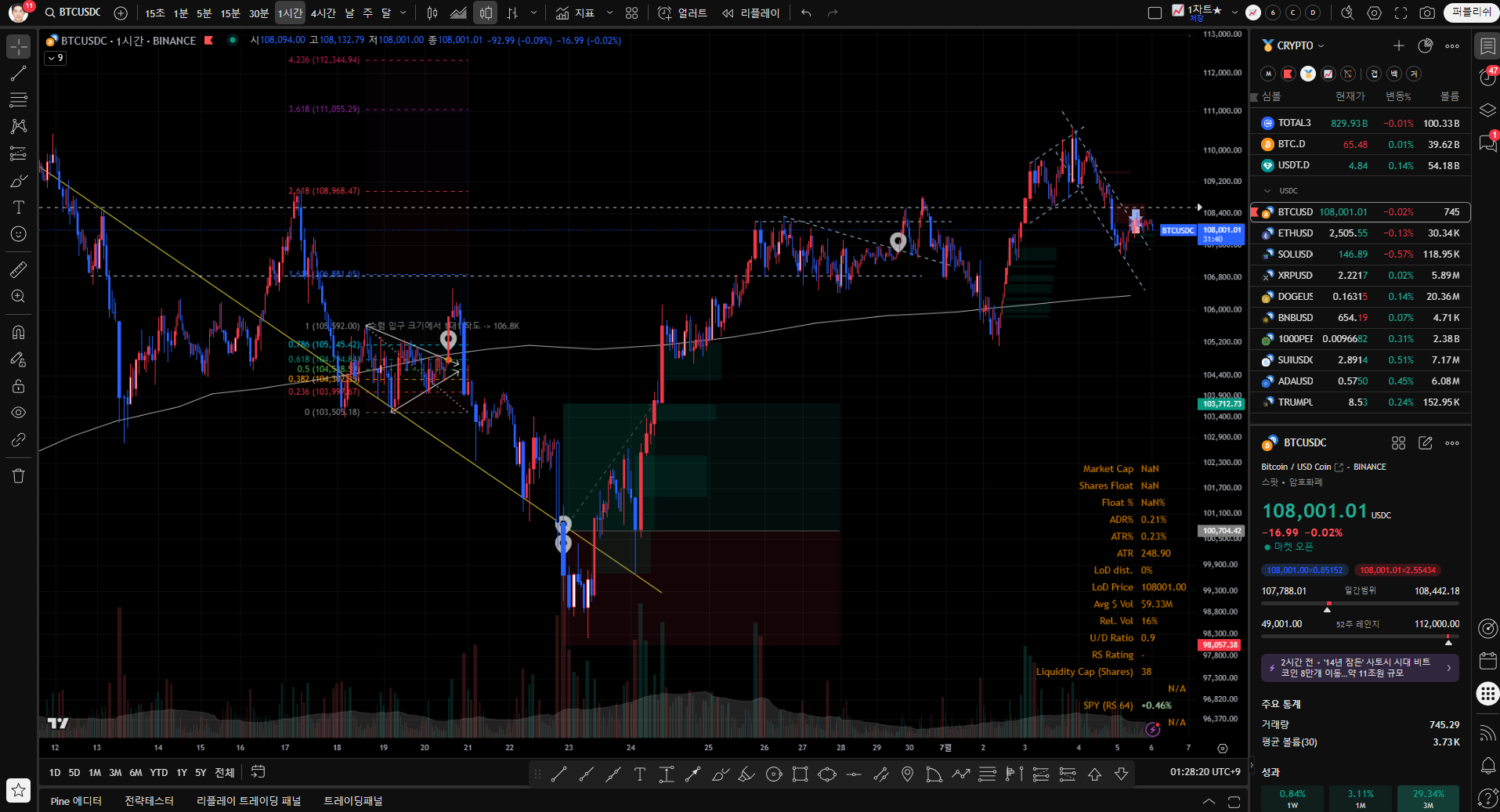
Task: Open the ruler measure tool
Action: 19,270
